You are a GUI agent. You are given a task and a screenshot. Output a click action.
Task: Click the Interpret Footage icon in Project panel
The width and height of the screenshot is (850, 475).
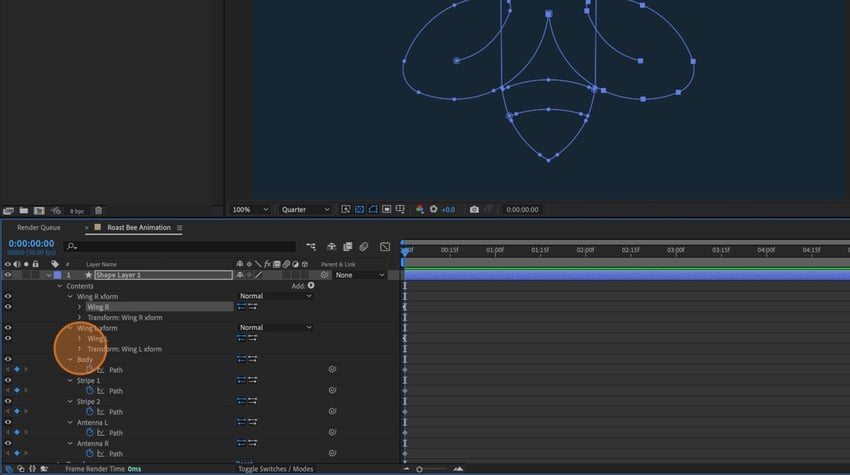click(8, 210)
